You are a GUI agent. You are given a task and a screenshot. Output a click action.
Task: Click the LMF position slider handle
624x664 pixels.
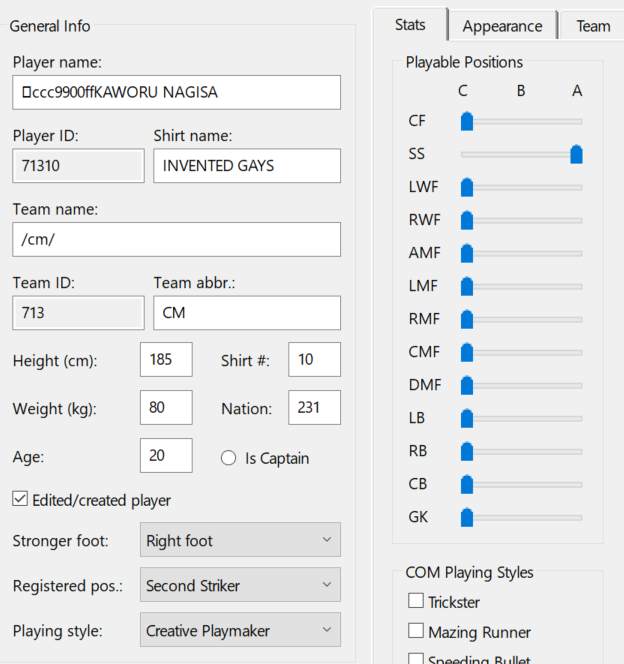click(467, 286)
